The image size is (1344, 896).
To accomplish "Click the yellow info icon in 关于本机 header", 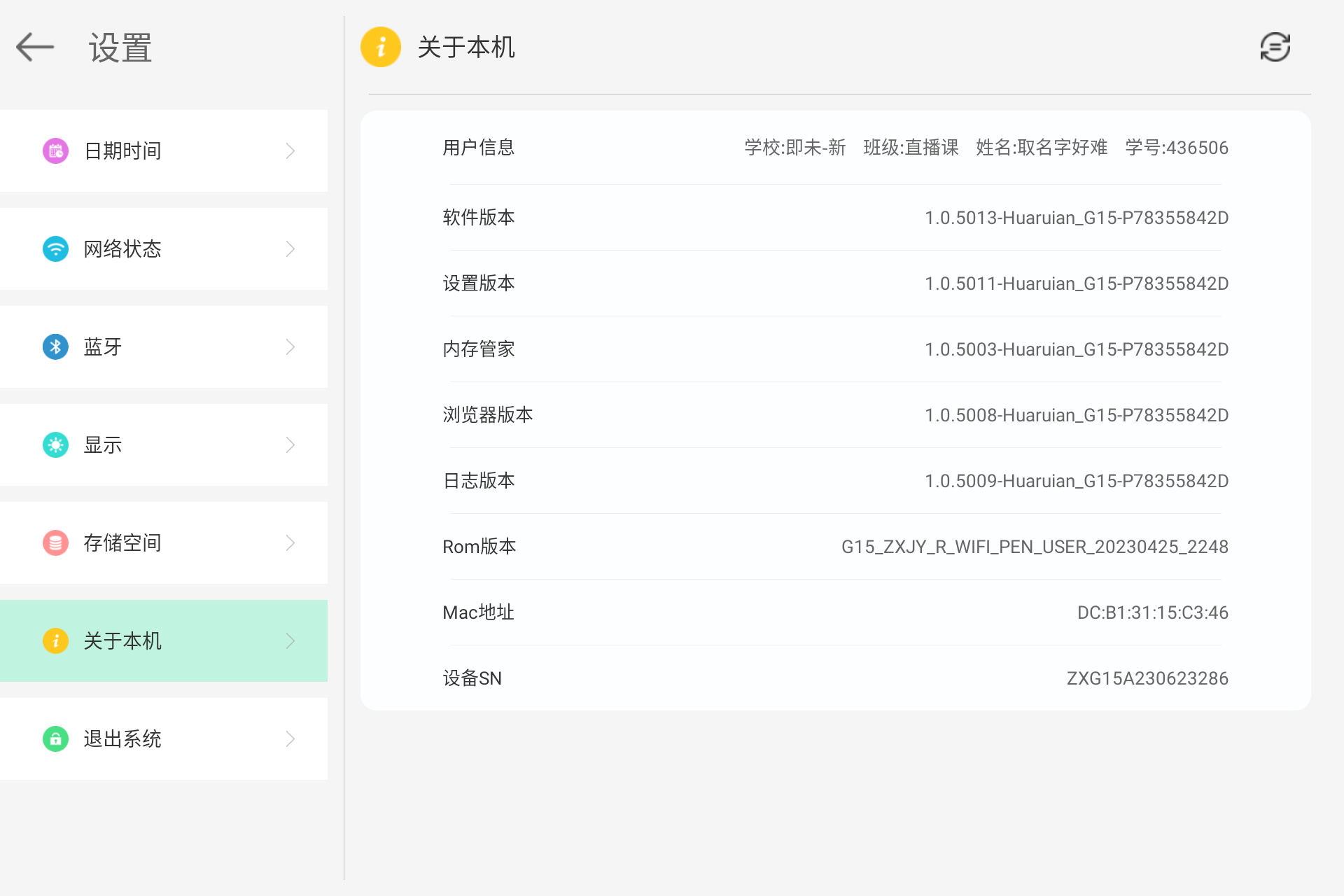I will point(380,47).
